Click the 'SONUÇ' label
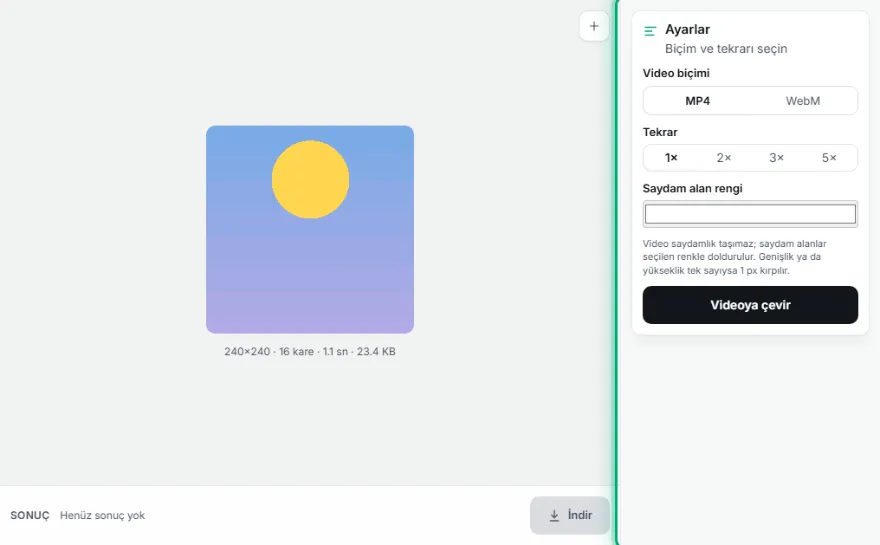The width and height of the screenshot is (880, 545). (x=30, y=515)
